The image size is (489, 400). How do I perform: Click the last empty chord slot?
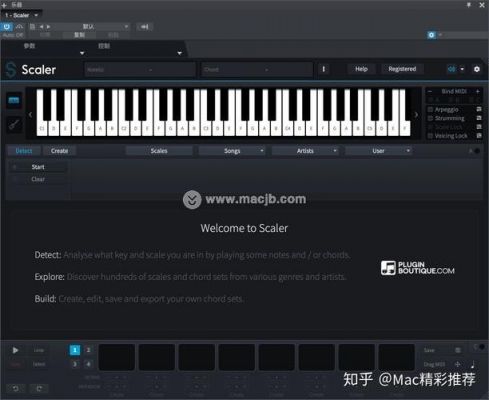[x=397, y=357]
